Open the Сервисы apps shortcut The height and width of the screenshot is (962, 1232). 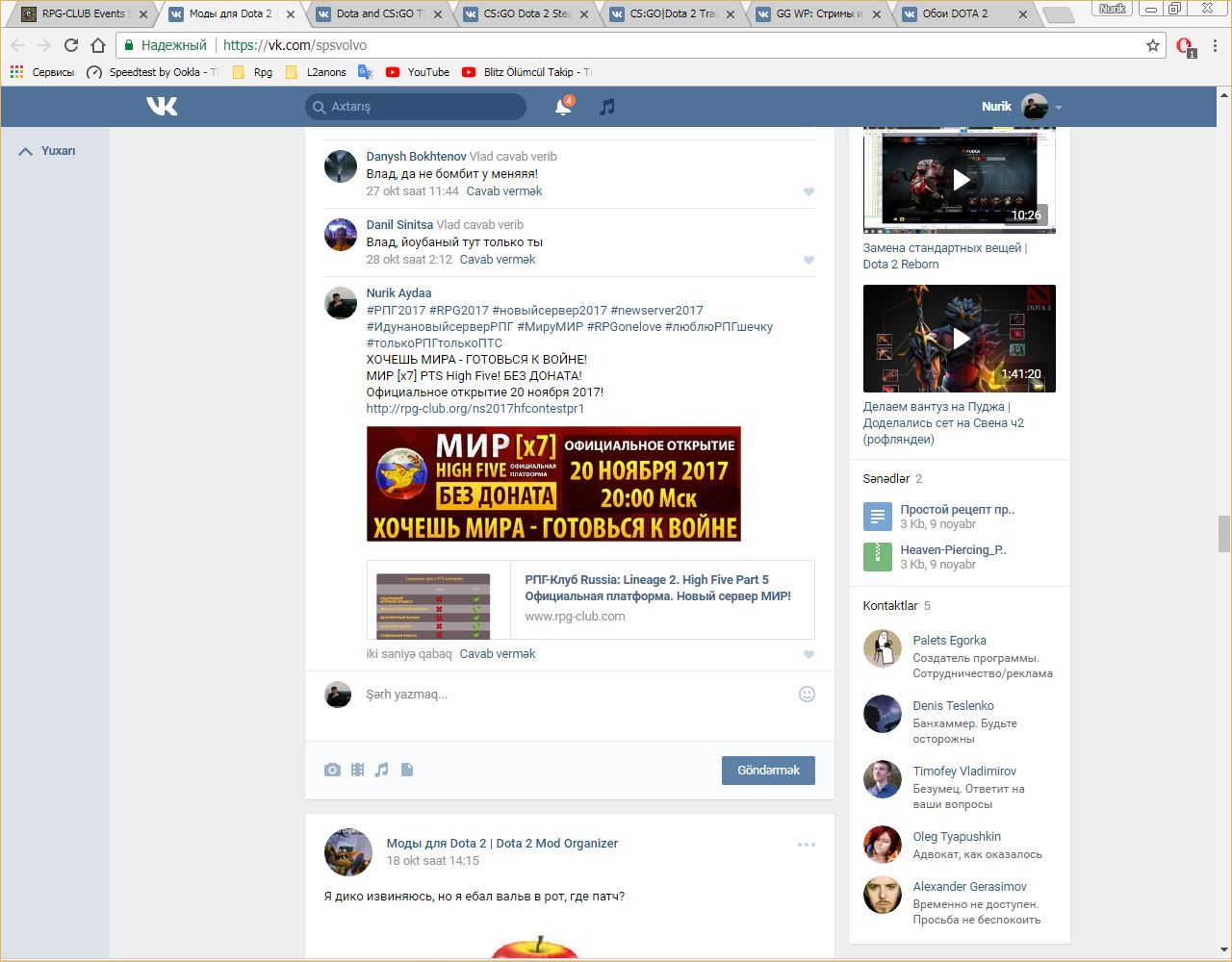[42, 72]
